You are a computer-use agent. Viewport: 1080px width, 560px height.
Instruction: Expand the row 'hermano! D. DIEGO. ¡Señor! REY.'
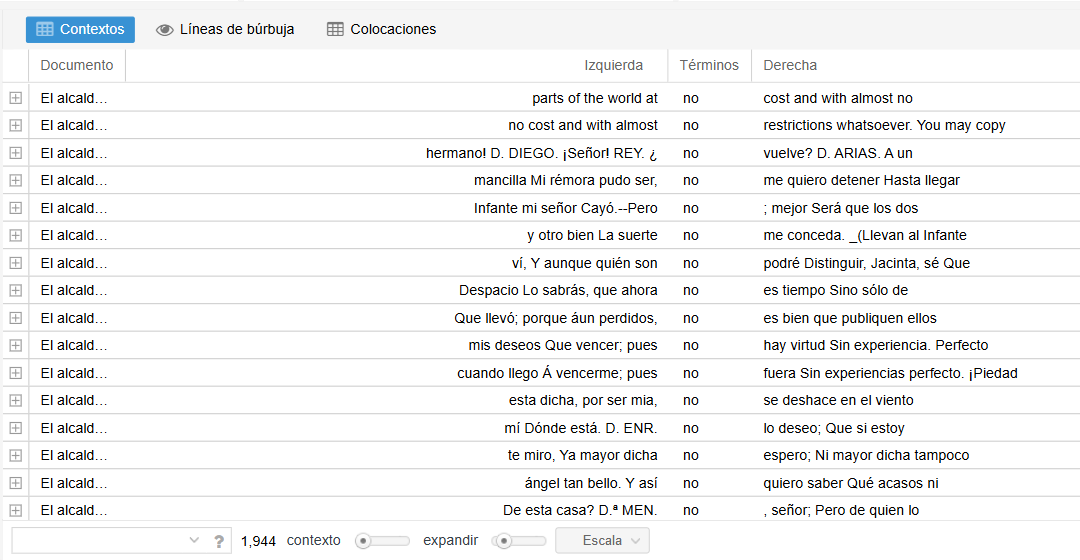coord(16,153)
